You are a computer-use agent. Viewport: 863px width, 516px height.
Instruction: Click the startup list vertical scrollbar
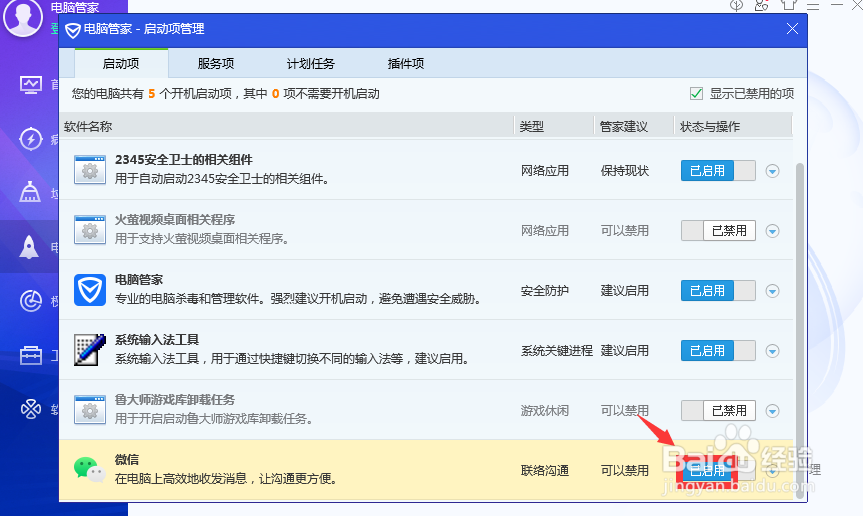point(800,330)
